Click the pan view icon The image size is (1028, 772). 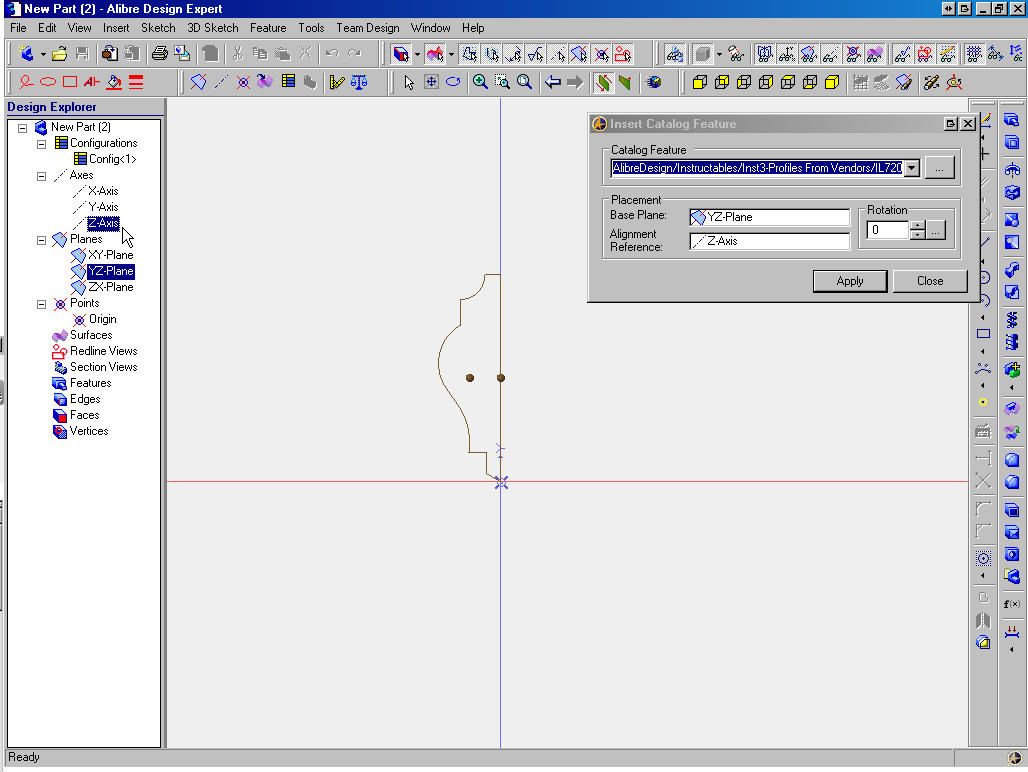coord(430,82)
